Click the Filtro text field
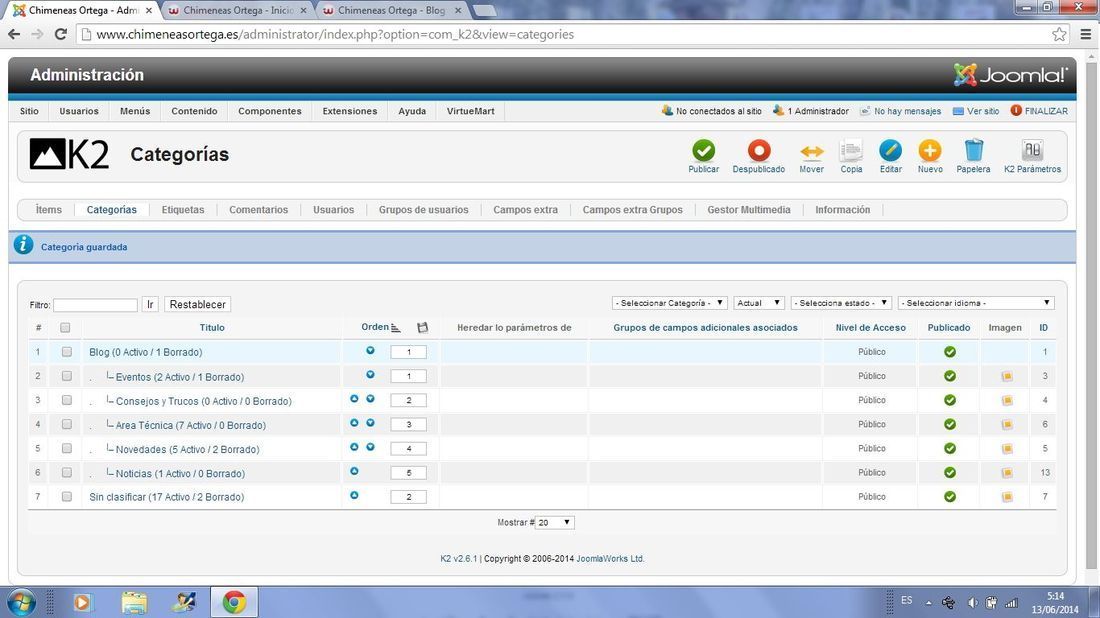The image size is (1100, 618). point(95,305)
